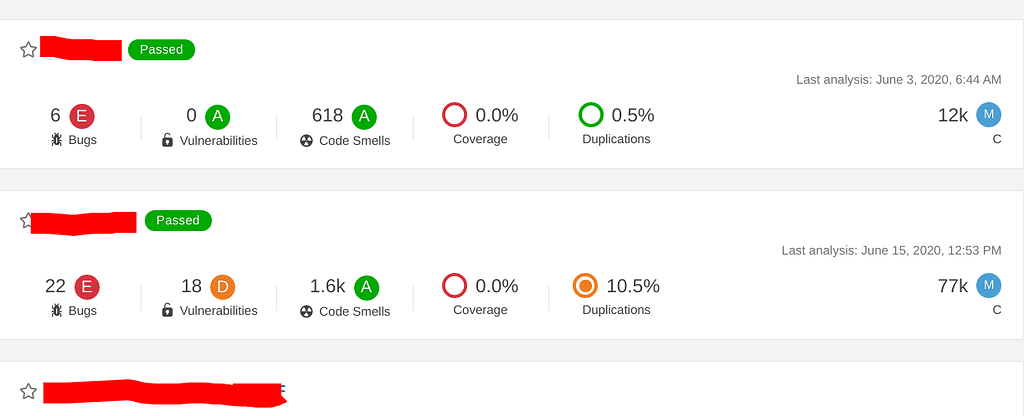This screenshot has width=1024, height=416.
Task: Toggle the star on the third project
Action: point(29,391)
